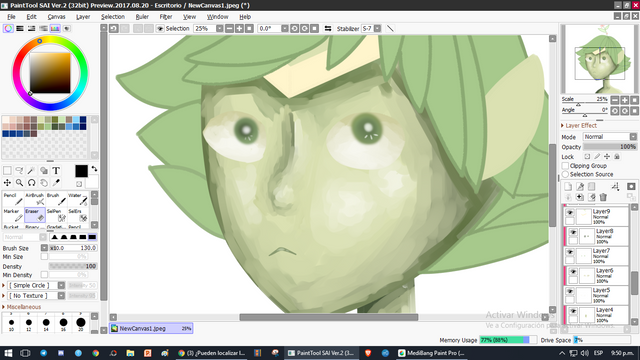Choose the Brush tool
This screenshot has height=360, width=640.
click(56, 199)
